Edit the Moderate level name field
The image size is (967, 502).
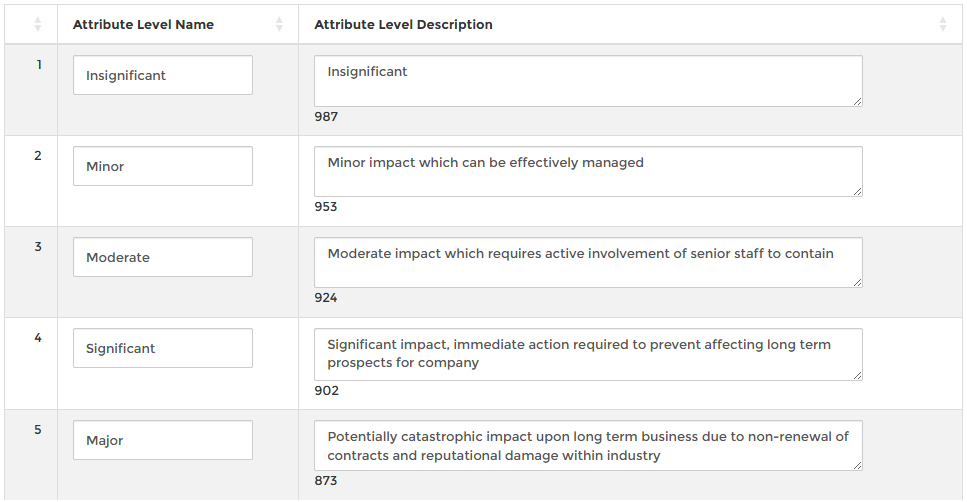(163, 257)
